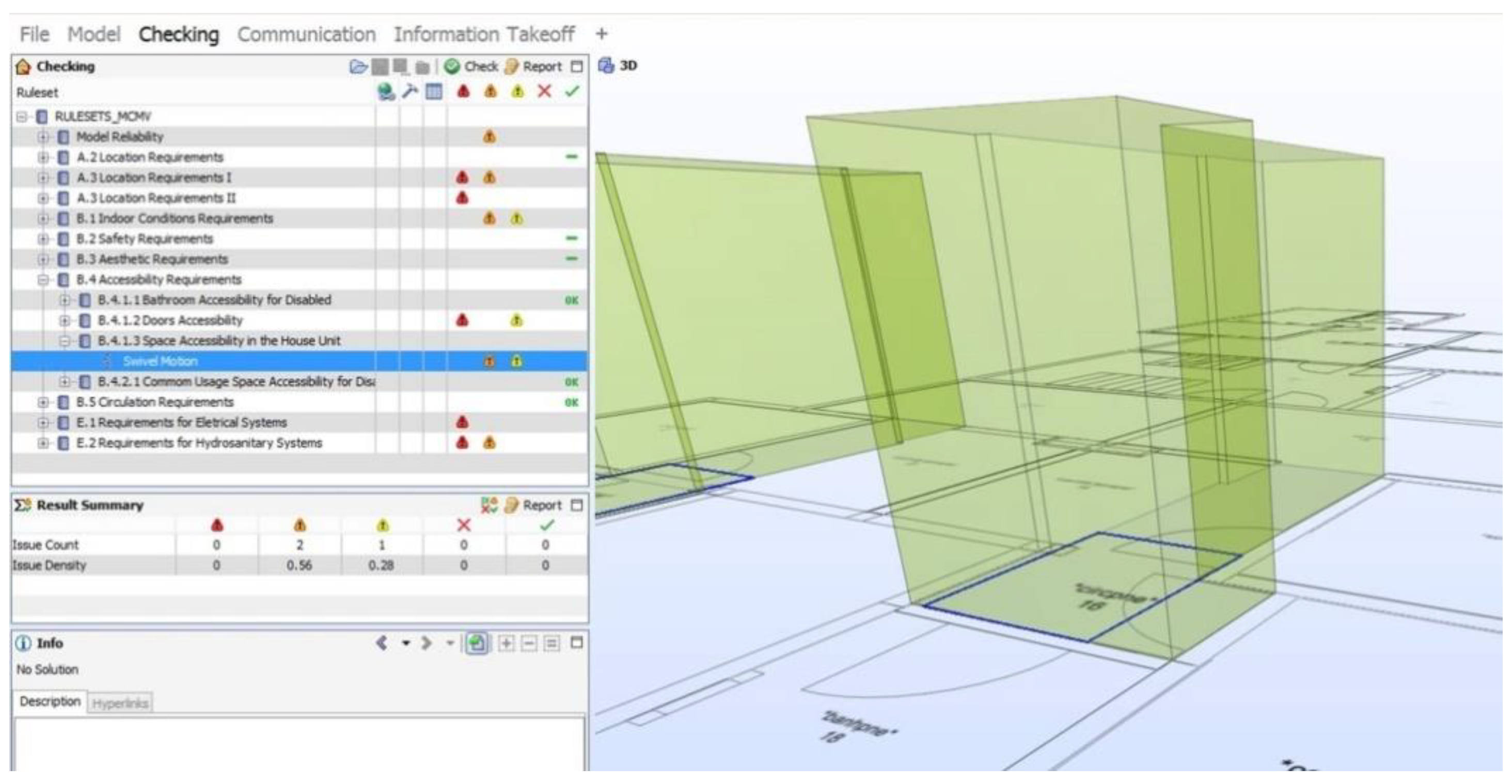This screenshot has height=784, width=1512.
Task: Toggle the green checkmark accepted filter in Ruleset header
Action: pyautogui.click(x=572, y=91)
